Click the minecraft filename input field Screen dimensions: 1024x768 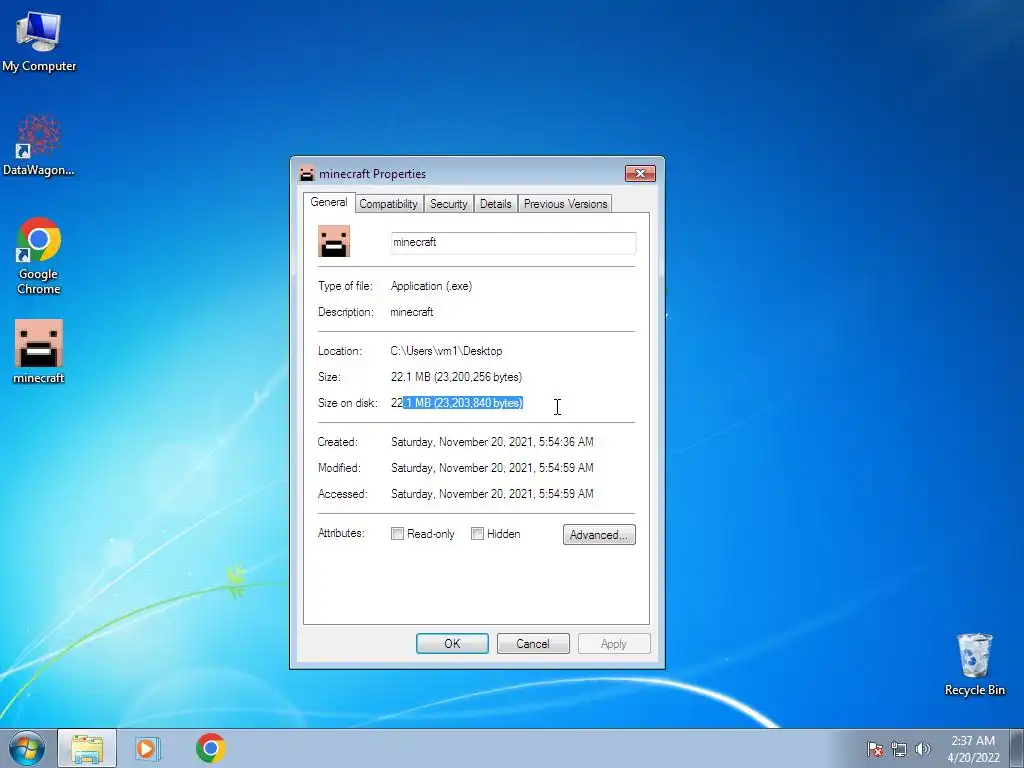click(513, 242)
